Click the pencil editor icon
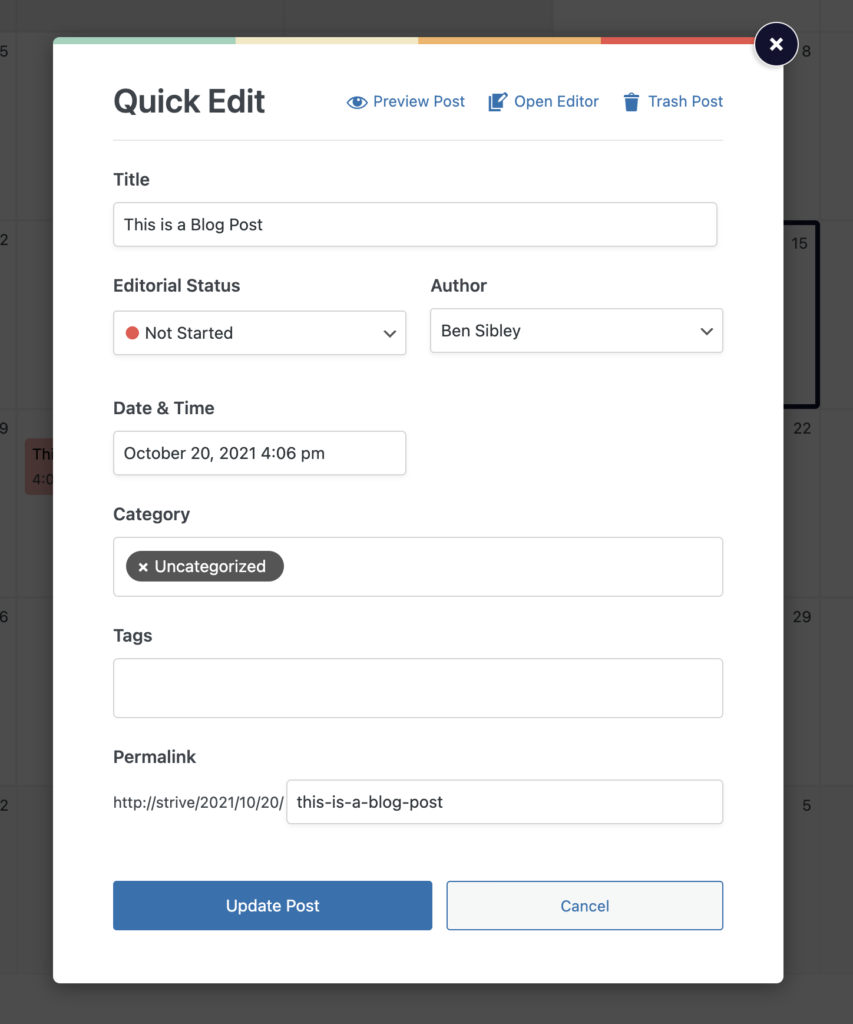Viewport: 853px width, 1024px height. [x=498, y=102]
